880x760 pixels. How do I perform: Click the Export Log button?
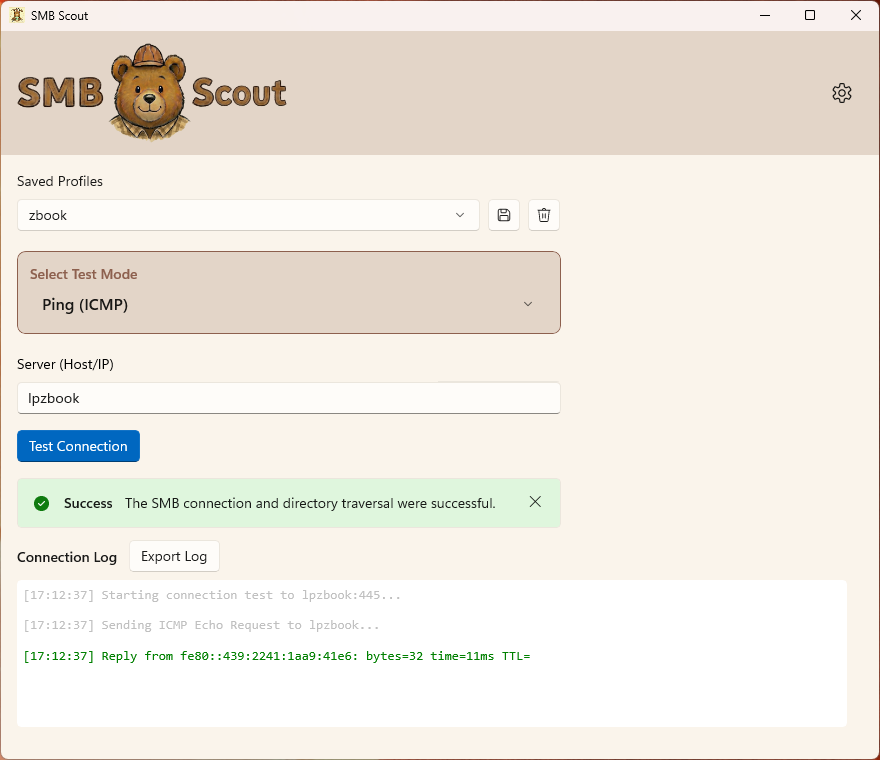coord(174,556)
